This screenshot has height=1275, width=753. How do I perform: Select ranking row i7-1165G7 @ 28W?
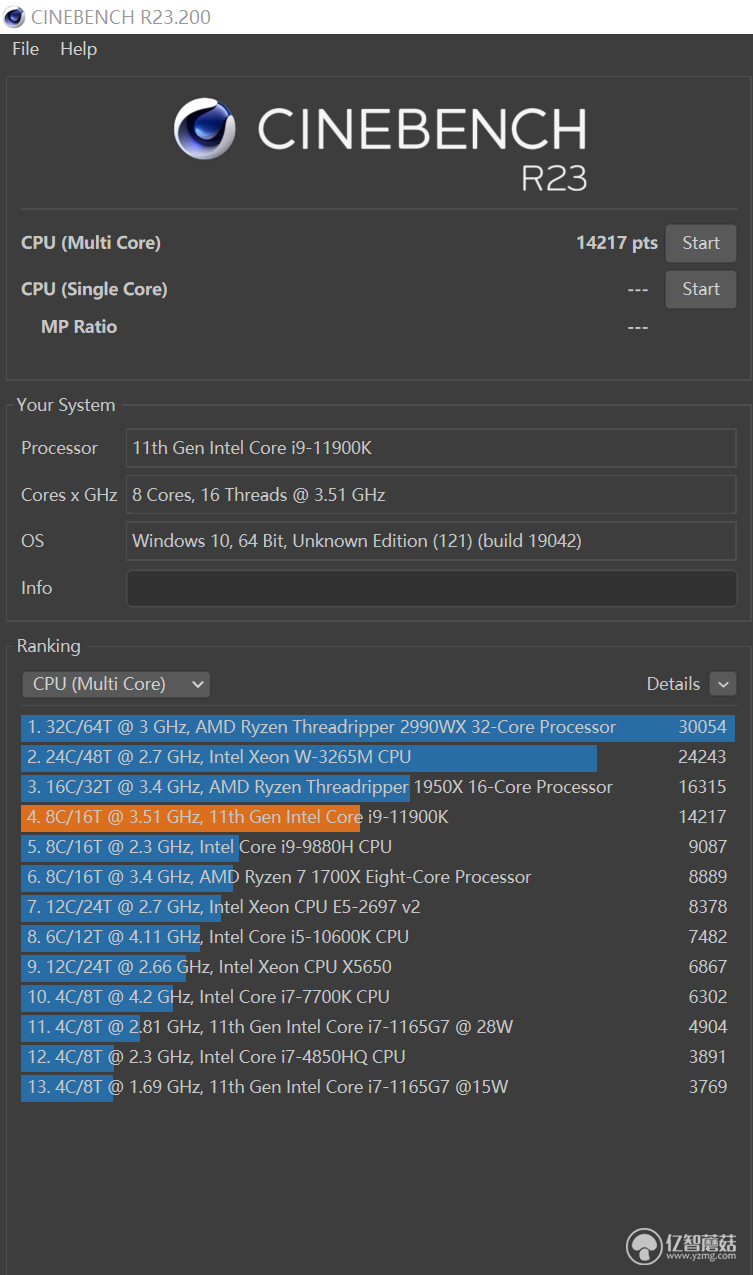pos(378,1027)
